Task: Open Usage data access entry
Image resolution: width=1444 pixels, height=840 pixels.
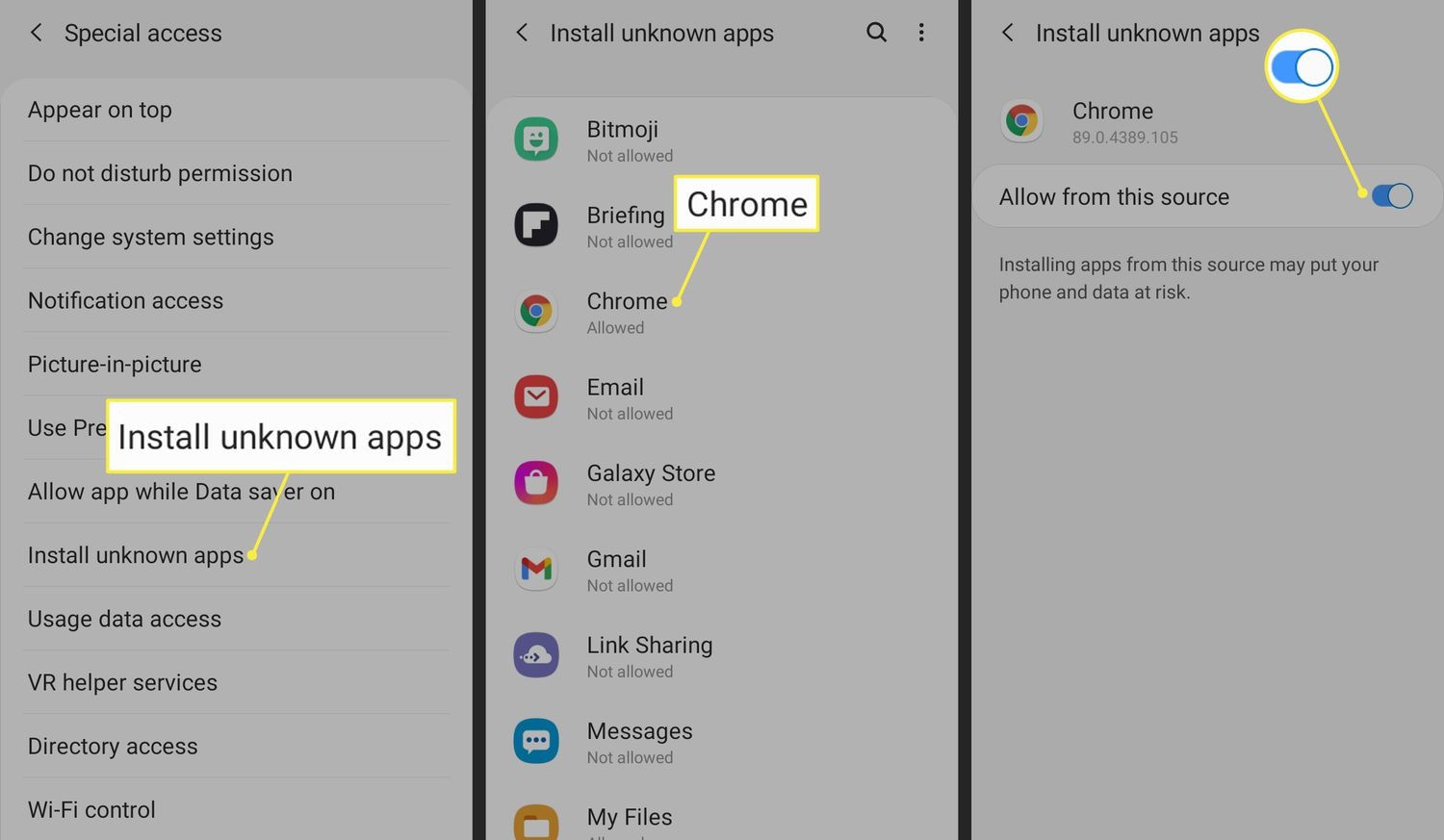Action: pos(237,619)
